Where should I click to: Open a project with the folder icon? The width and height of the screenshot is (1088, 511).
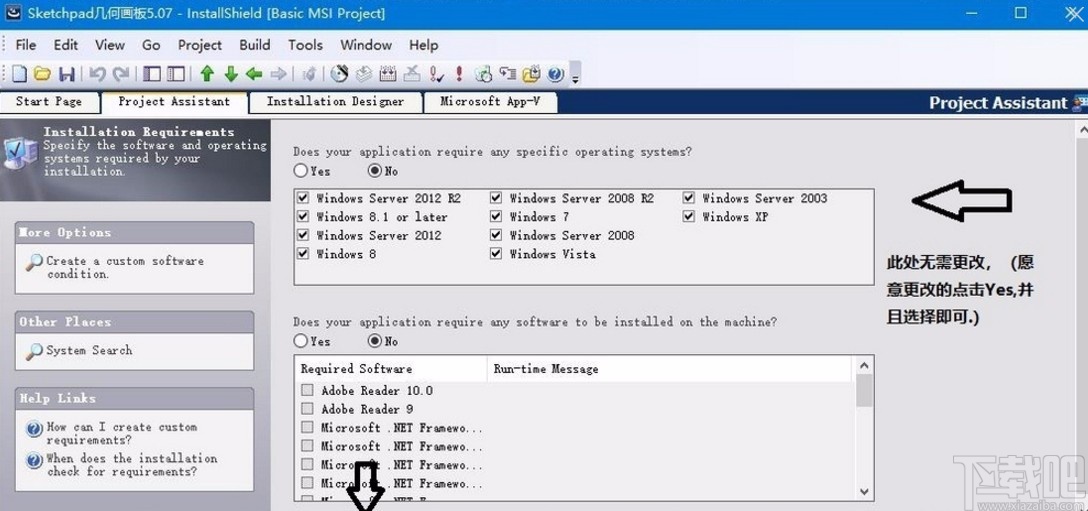coord(42,74)
